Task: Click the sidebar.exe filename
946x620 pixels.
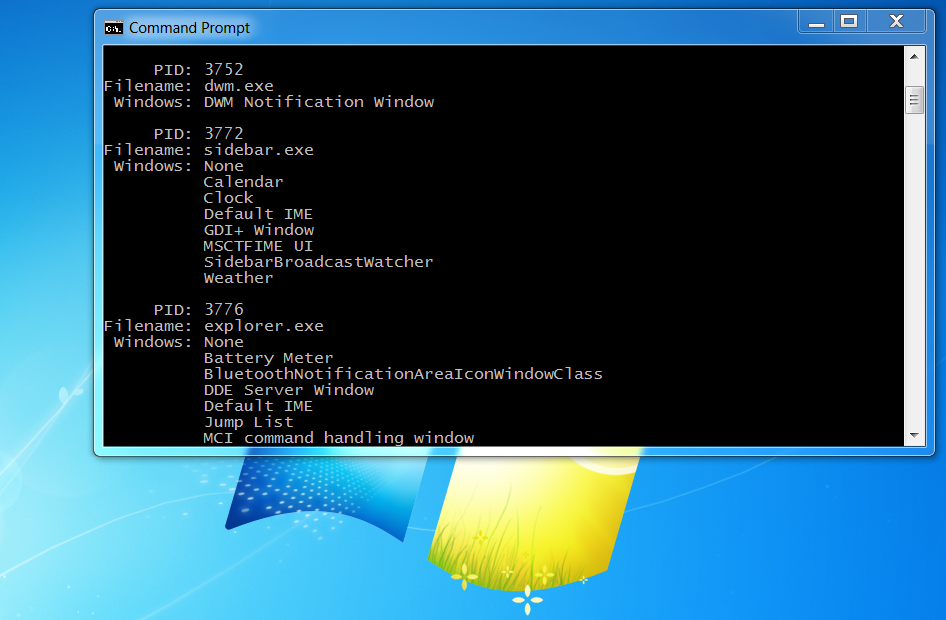Action: (258, 150)
